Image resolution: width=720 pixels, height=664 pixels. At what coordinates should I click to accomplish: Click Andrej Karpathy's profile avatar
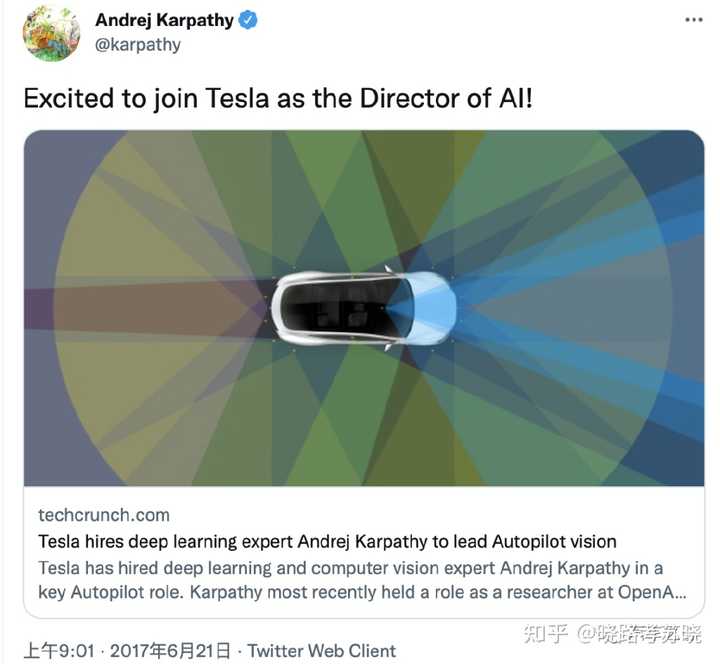(x=51, y=33)
